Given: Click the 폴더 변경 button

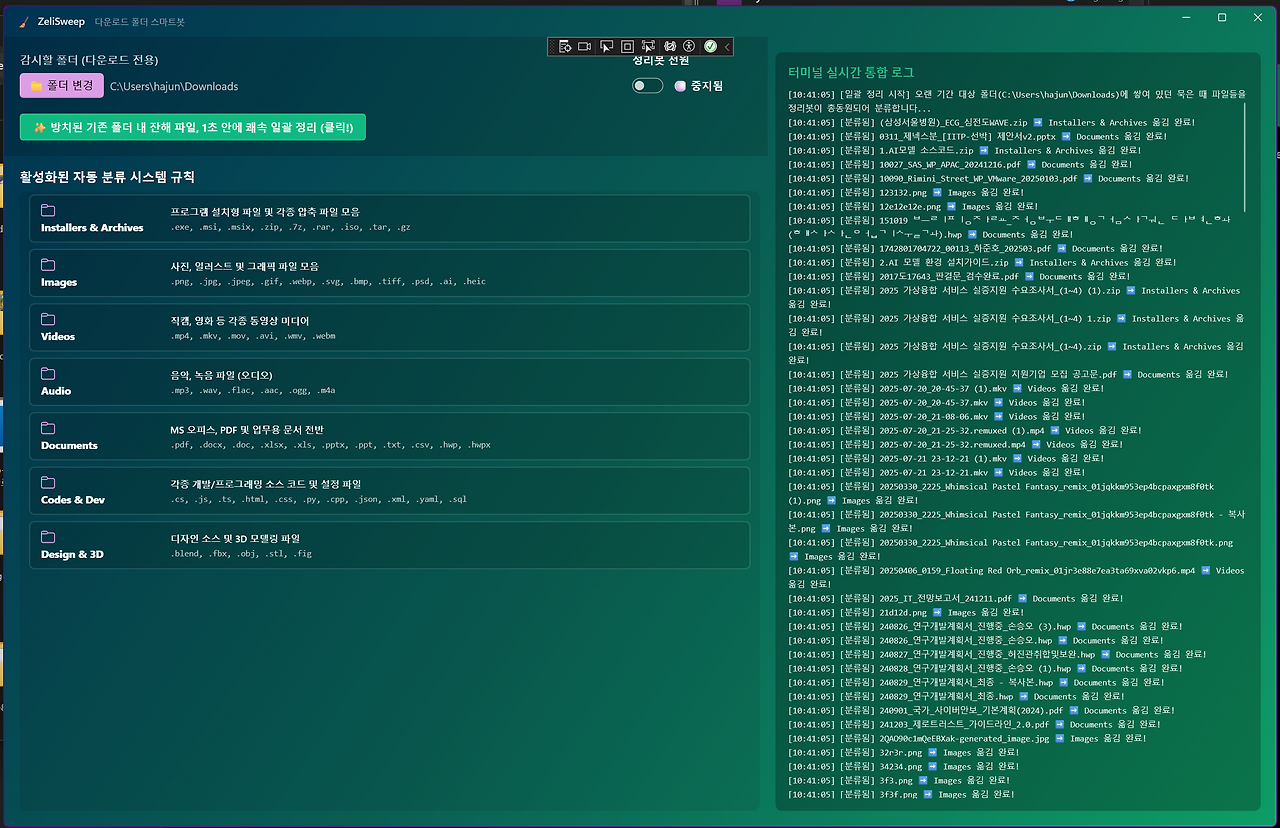Looking at the screenshot, I should pos(62,86).
